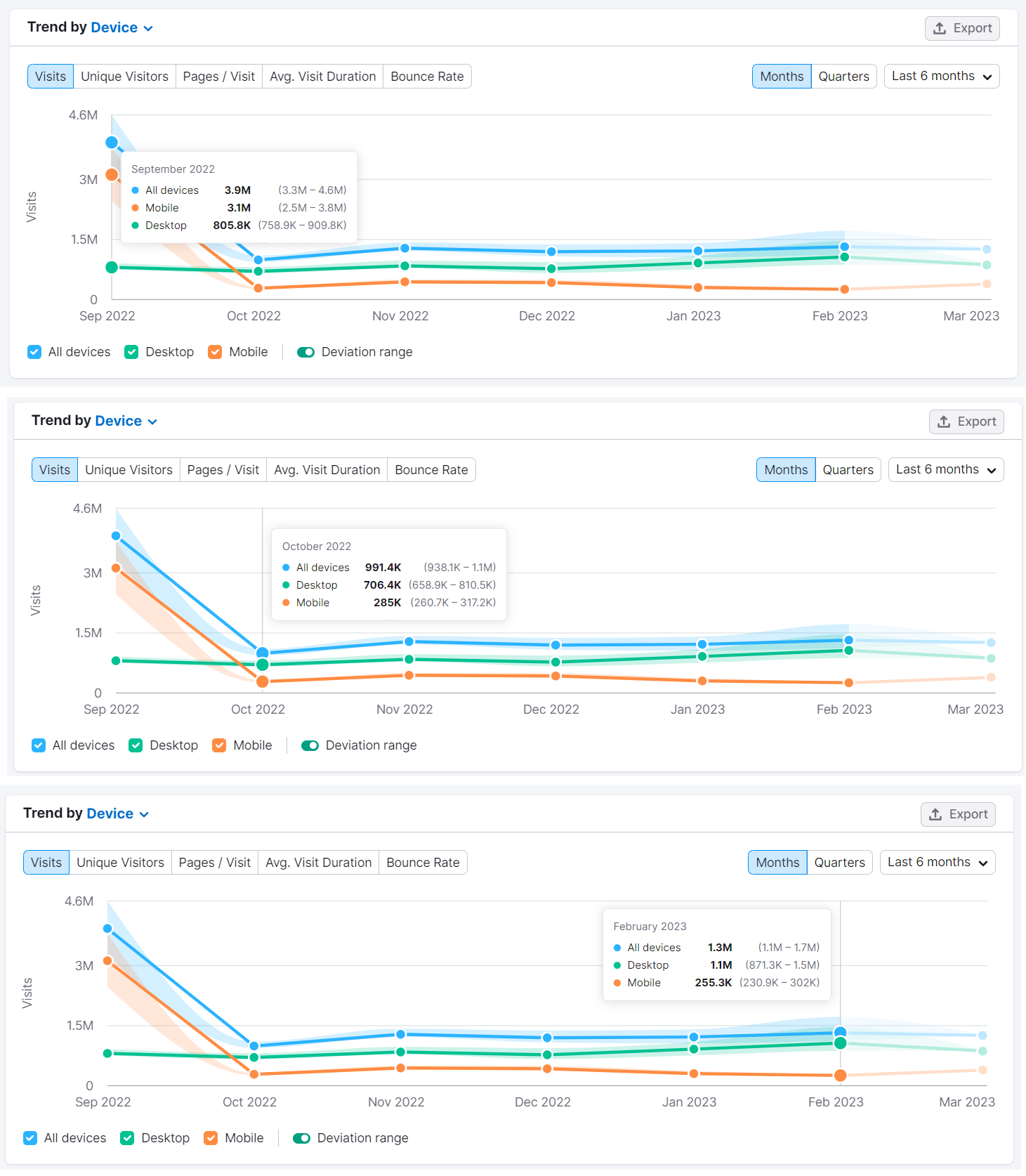Uncheck Mobile in the top chart legend

[215, 352]
